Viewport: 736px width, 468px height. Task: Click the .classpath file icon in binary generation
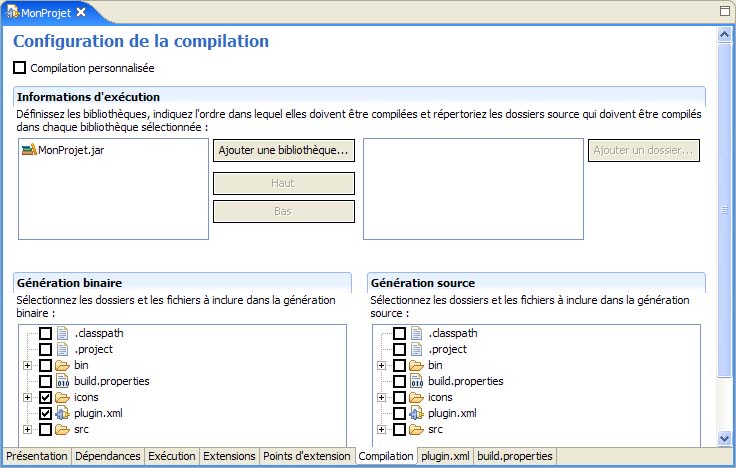pos(62,333)
